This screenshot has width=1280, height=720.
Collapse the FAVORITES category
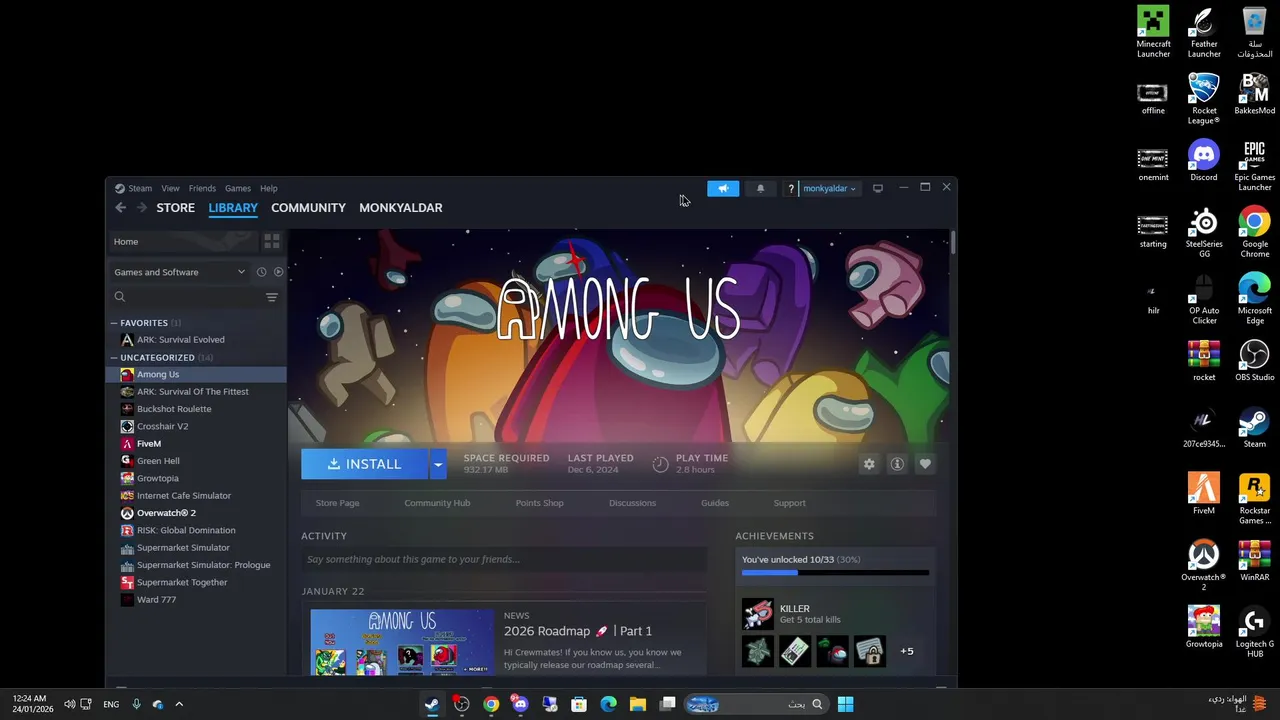pos(114,323)
